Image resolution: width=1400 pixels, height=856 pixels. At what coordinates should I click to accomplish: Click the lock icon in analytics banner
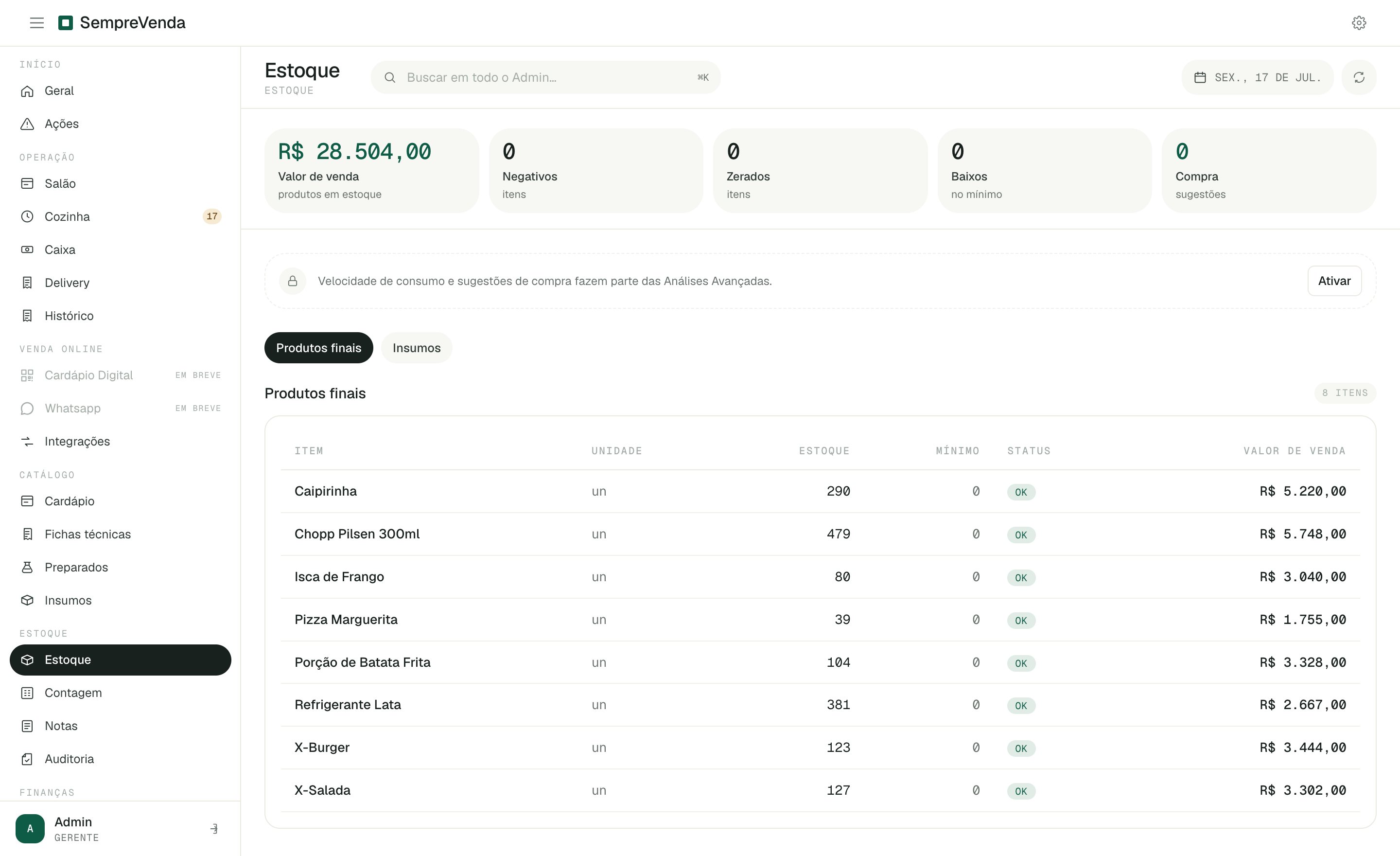[293, 281]
